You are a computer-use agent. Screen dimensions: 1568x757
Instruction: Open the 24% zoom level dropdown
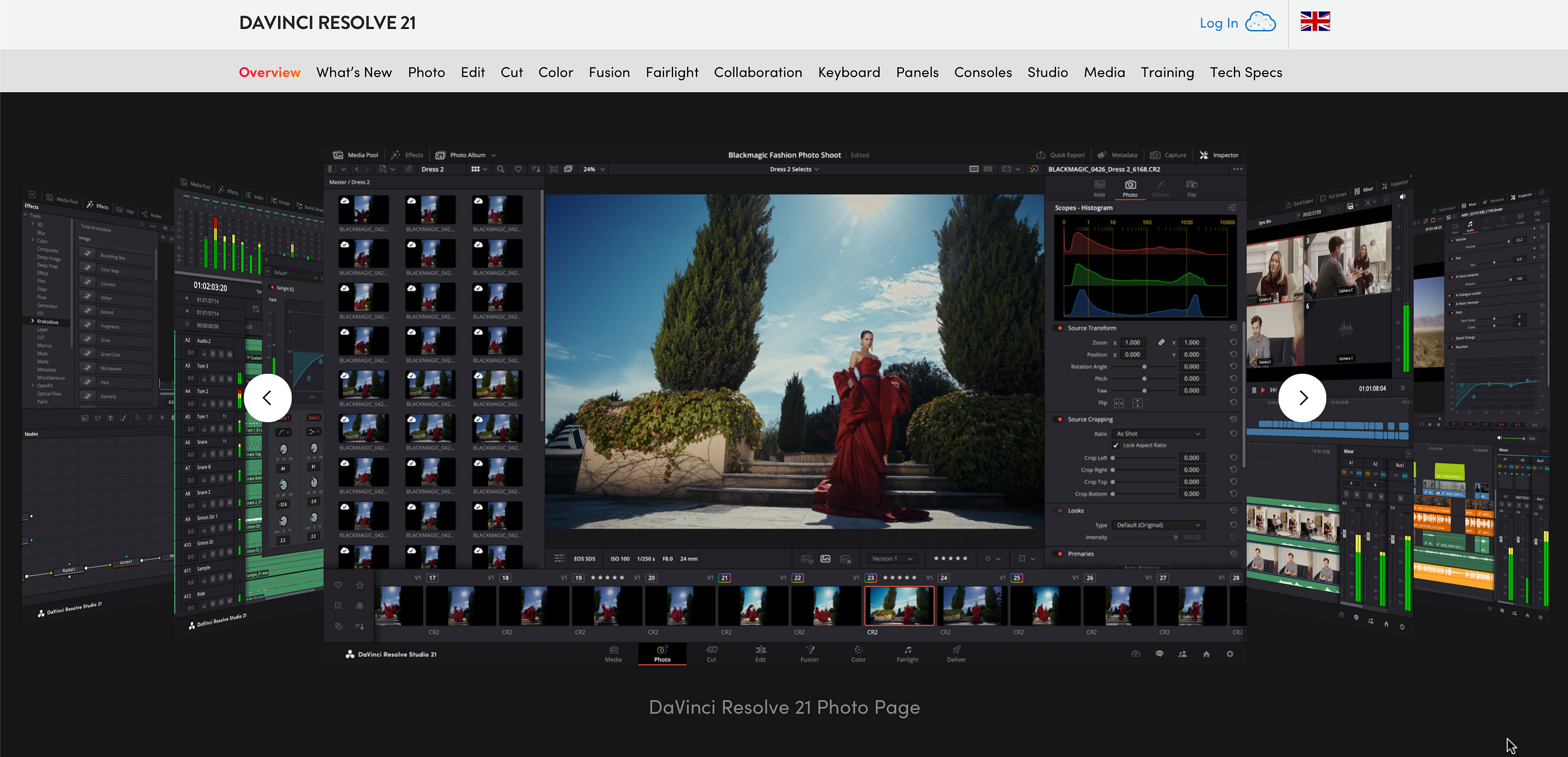[593, 169]
